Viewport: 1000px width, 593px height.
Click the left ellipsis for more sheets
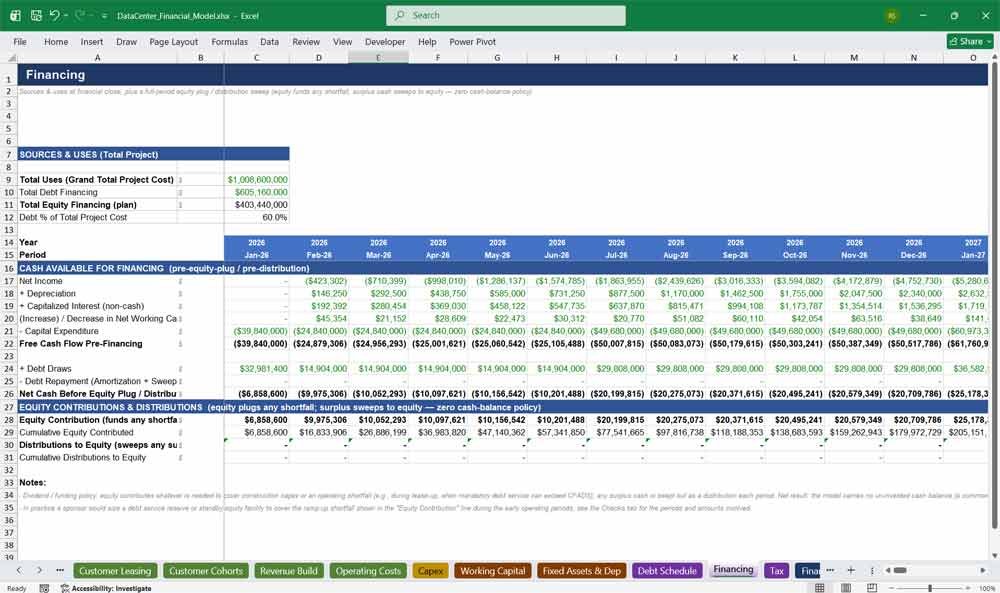[x=60, y=570]
